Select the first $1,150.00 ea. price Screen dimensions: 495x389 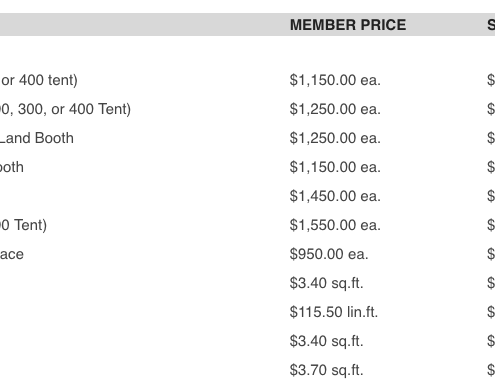point(335,80)
